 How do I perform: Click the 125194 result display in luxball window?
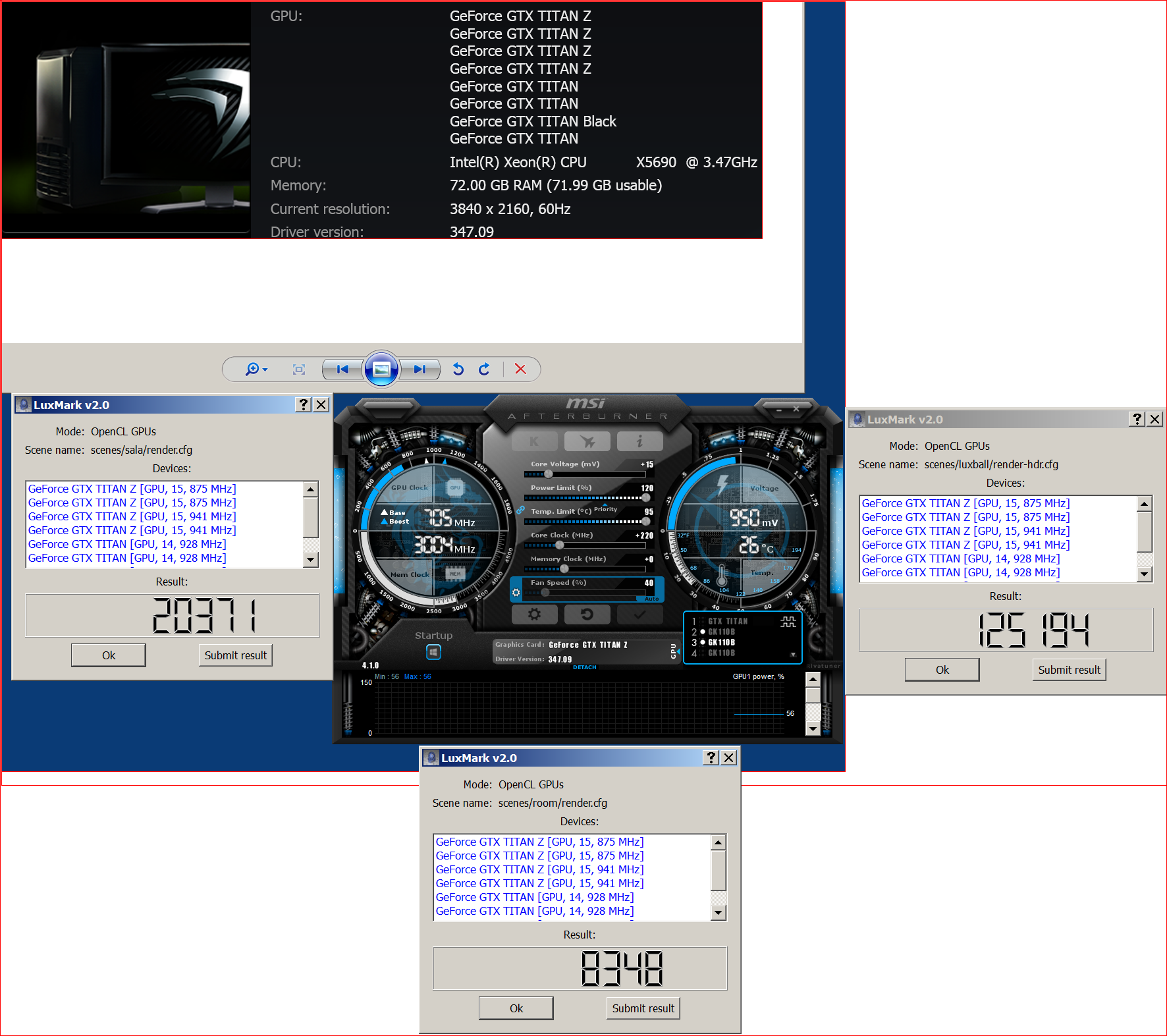1006,630
